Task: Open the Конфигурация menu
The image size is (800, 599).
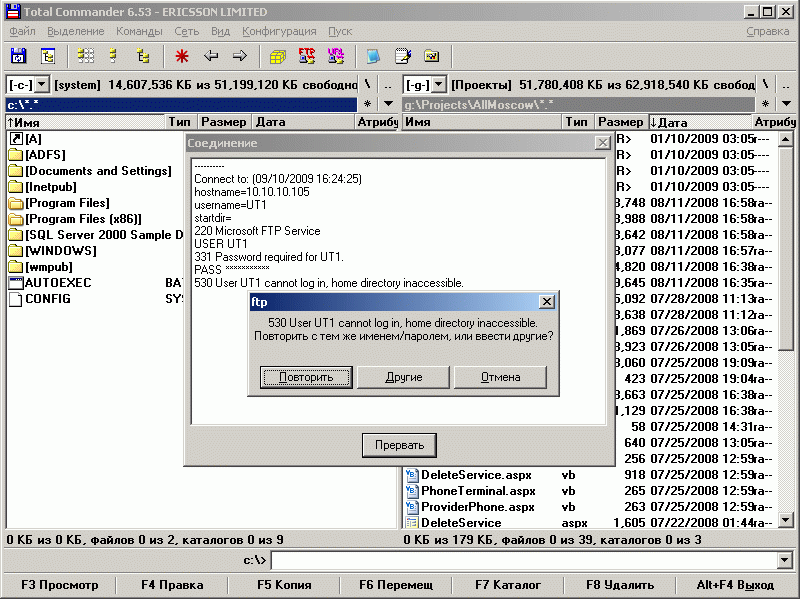Action: (279, 31)
